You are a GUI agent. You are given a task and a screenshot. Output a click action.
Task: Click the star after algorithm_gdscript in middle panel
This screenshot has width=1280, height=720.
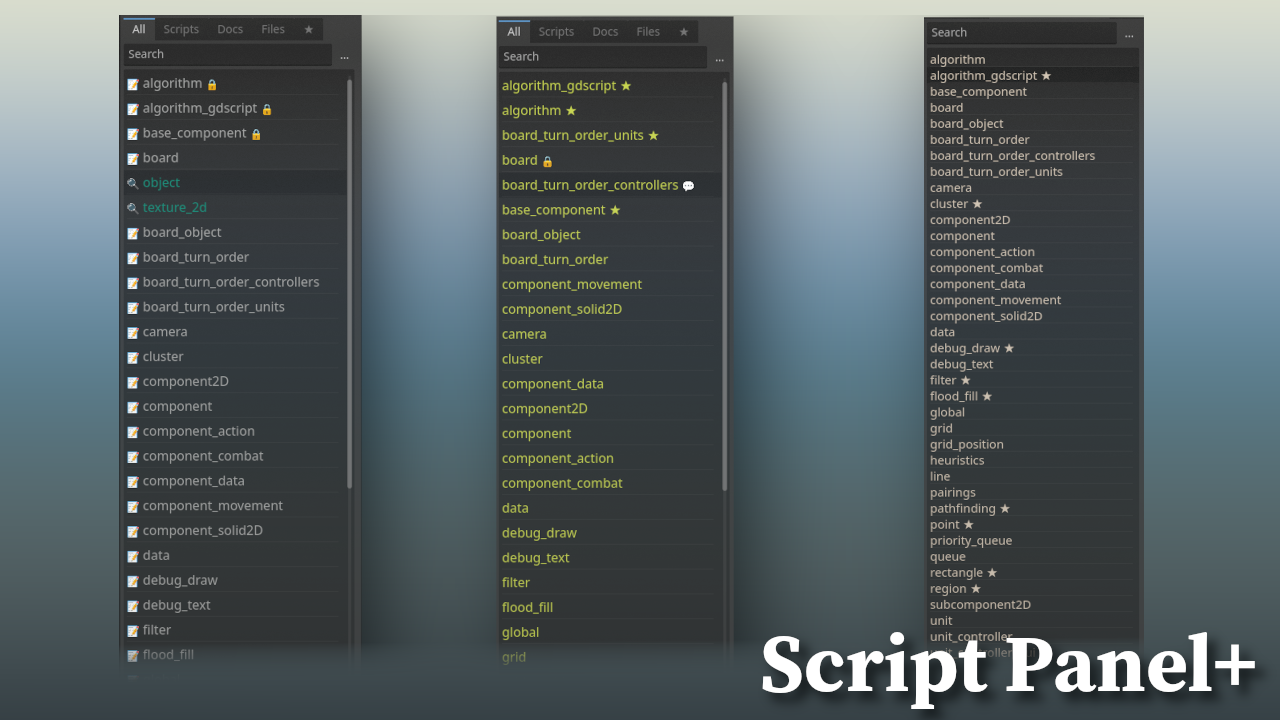(626, 86)
